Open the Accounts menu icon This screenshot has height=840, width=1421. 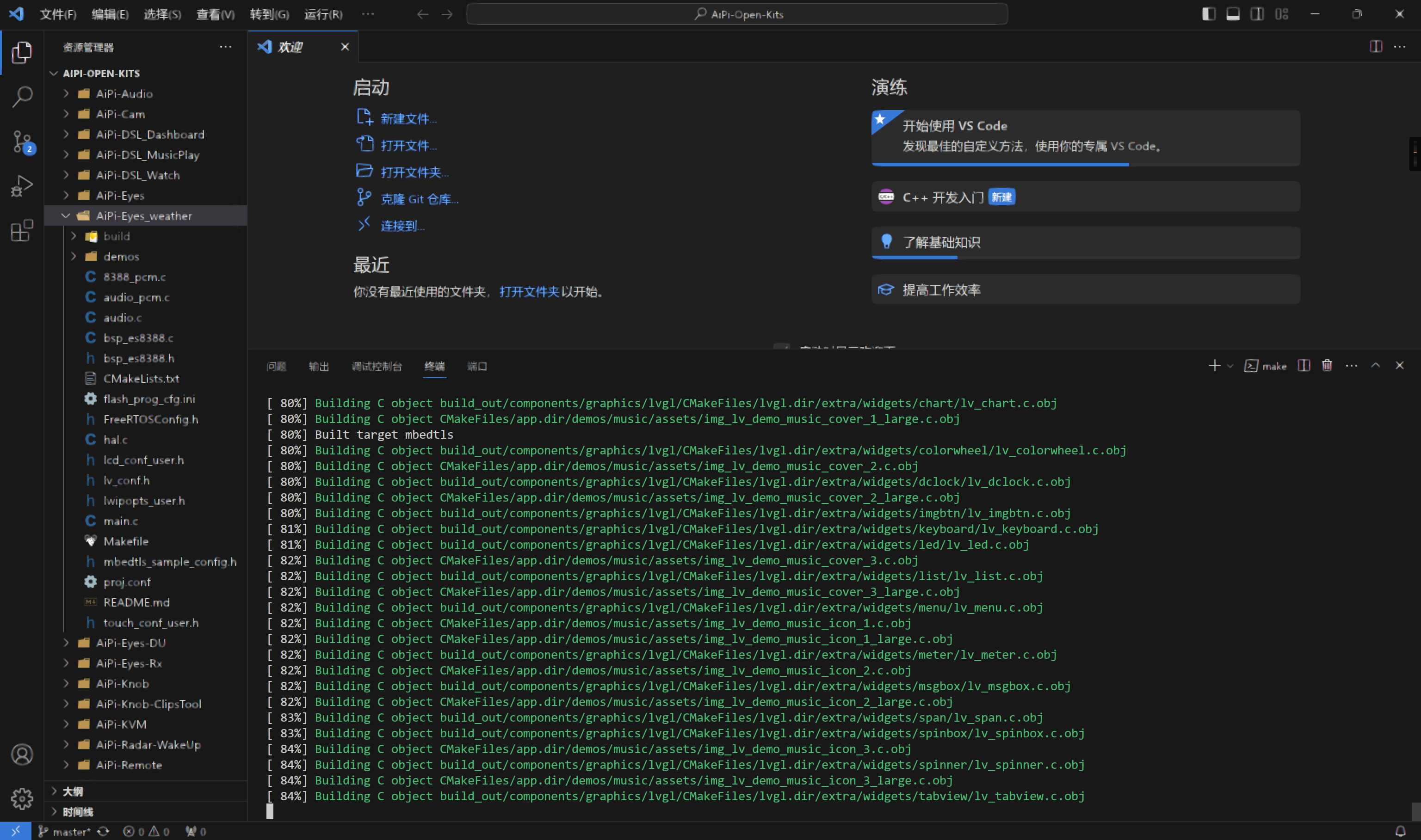(22, 754)
